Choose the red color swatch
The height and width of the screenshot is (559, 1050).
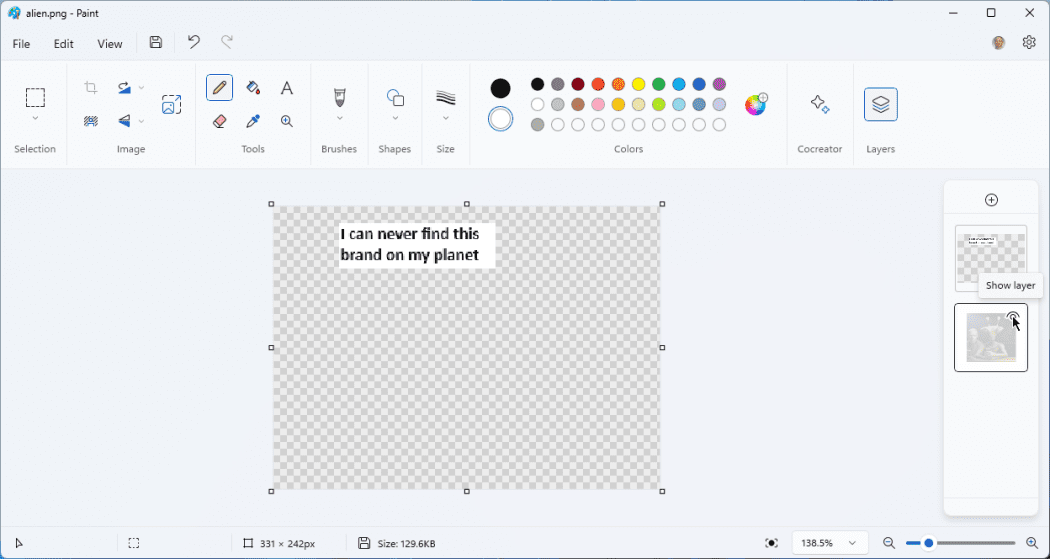(598, 85)
